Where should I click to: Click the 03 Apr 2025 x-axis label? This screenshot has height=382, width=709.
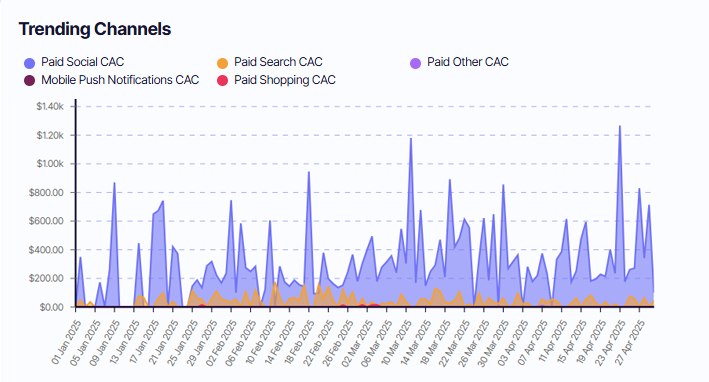tap(513, 342)
